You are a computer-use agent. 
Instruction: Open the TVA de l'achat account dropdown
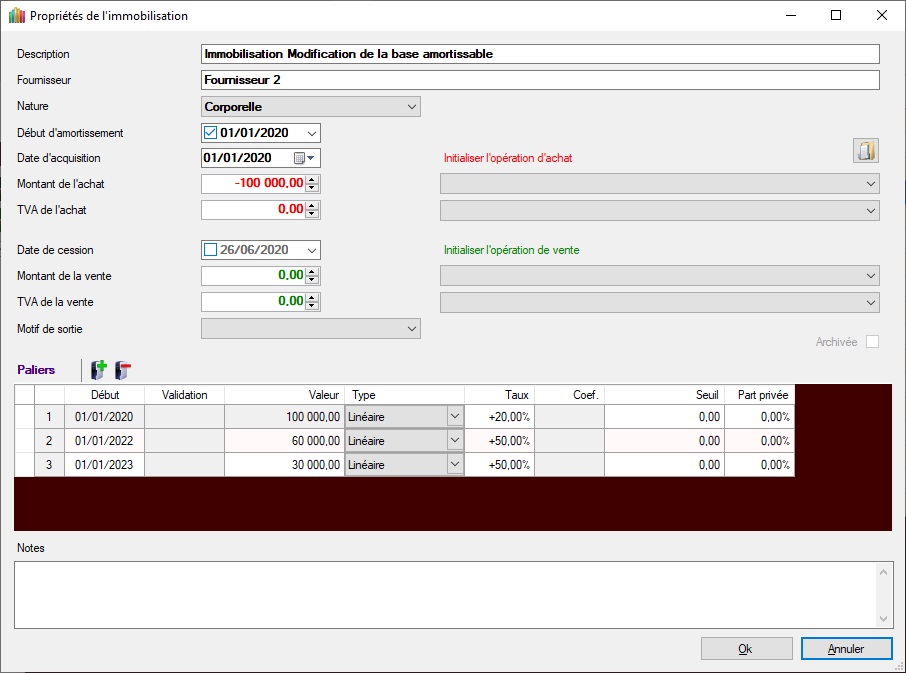pyautogui.click(x=660, y=210)
